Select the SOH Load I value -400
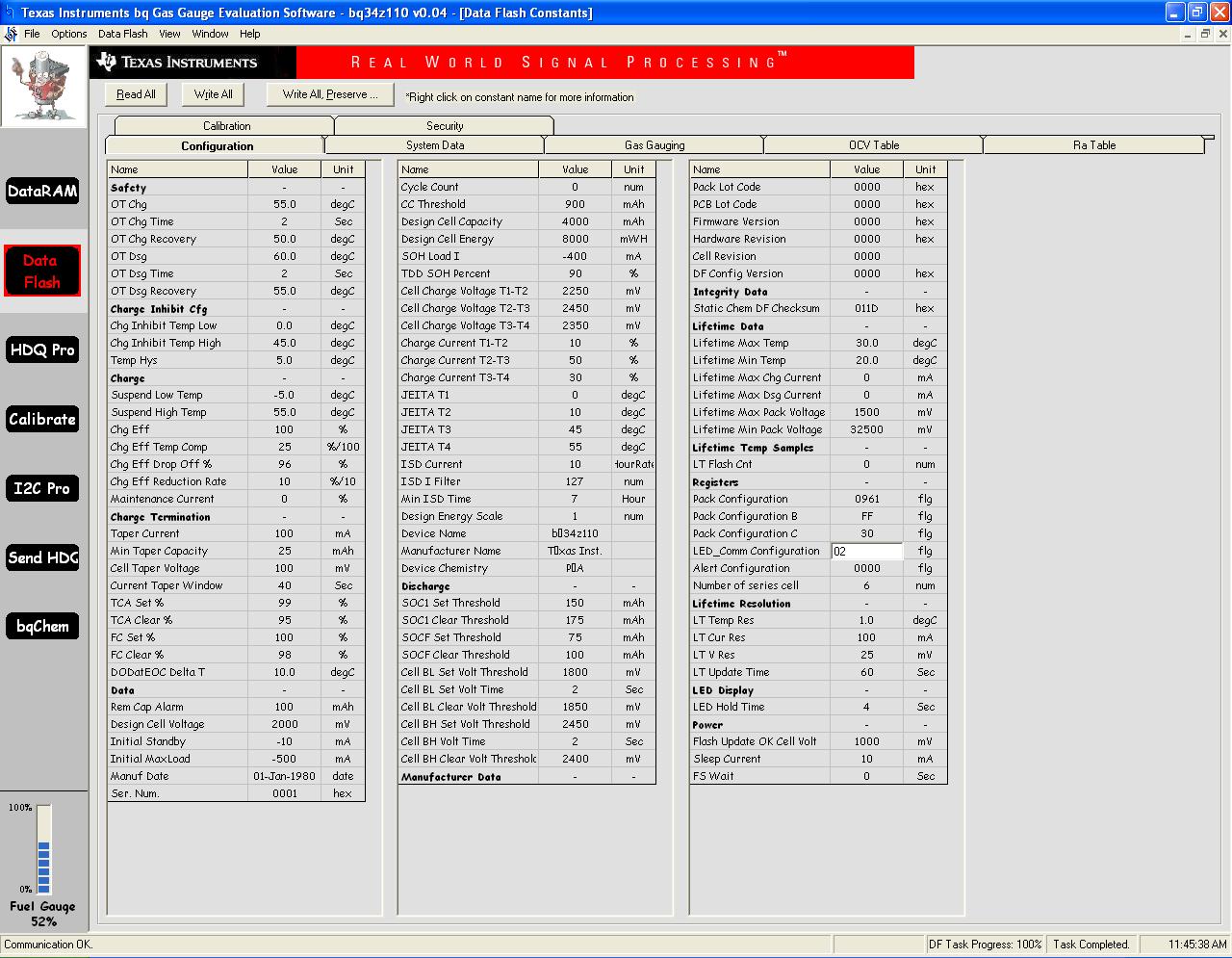The height and width of the screenshot is (958, 1232). point(575,256)
